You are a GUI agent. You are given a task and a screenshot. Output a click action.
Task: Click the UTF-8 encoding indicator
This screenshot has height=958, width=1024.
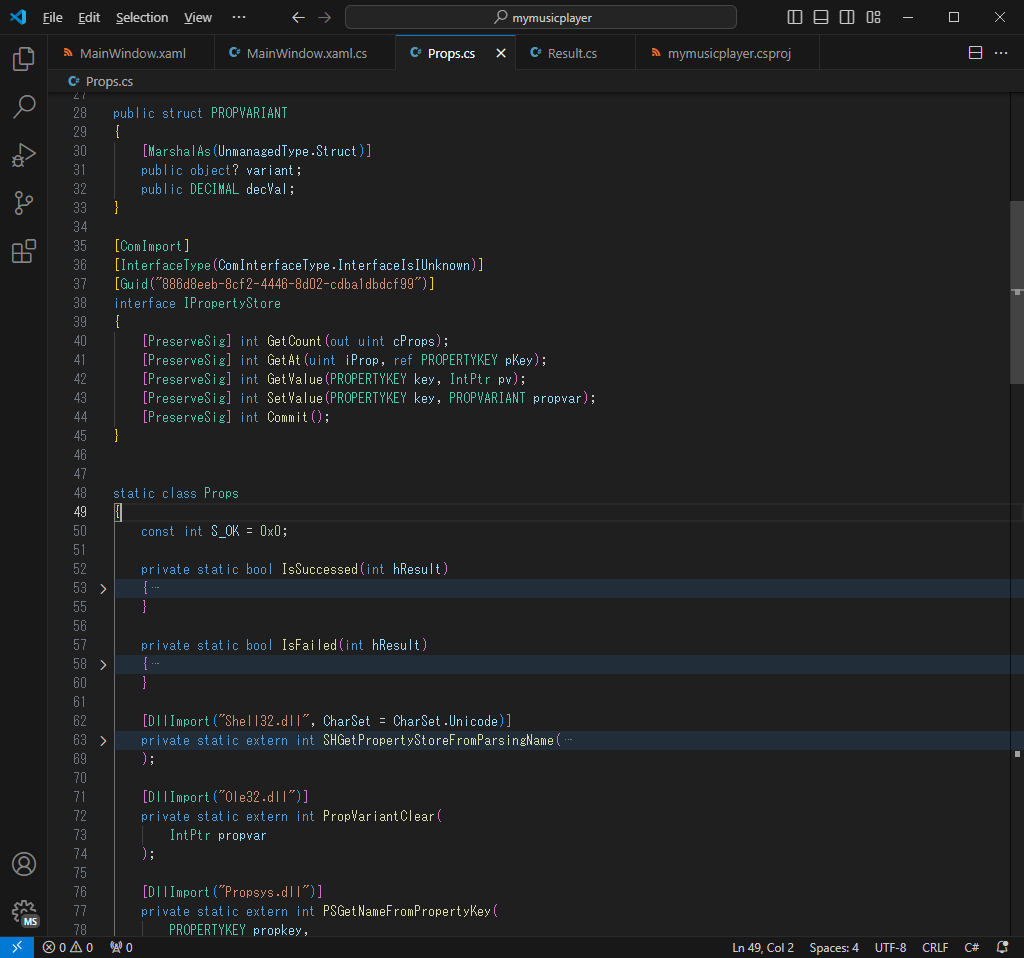tap(890, 947)
